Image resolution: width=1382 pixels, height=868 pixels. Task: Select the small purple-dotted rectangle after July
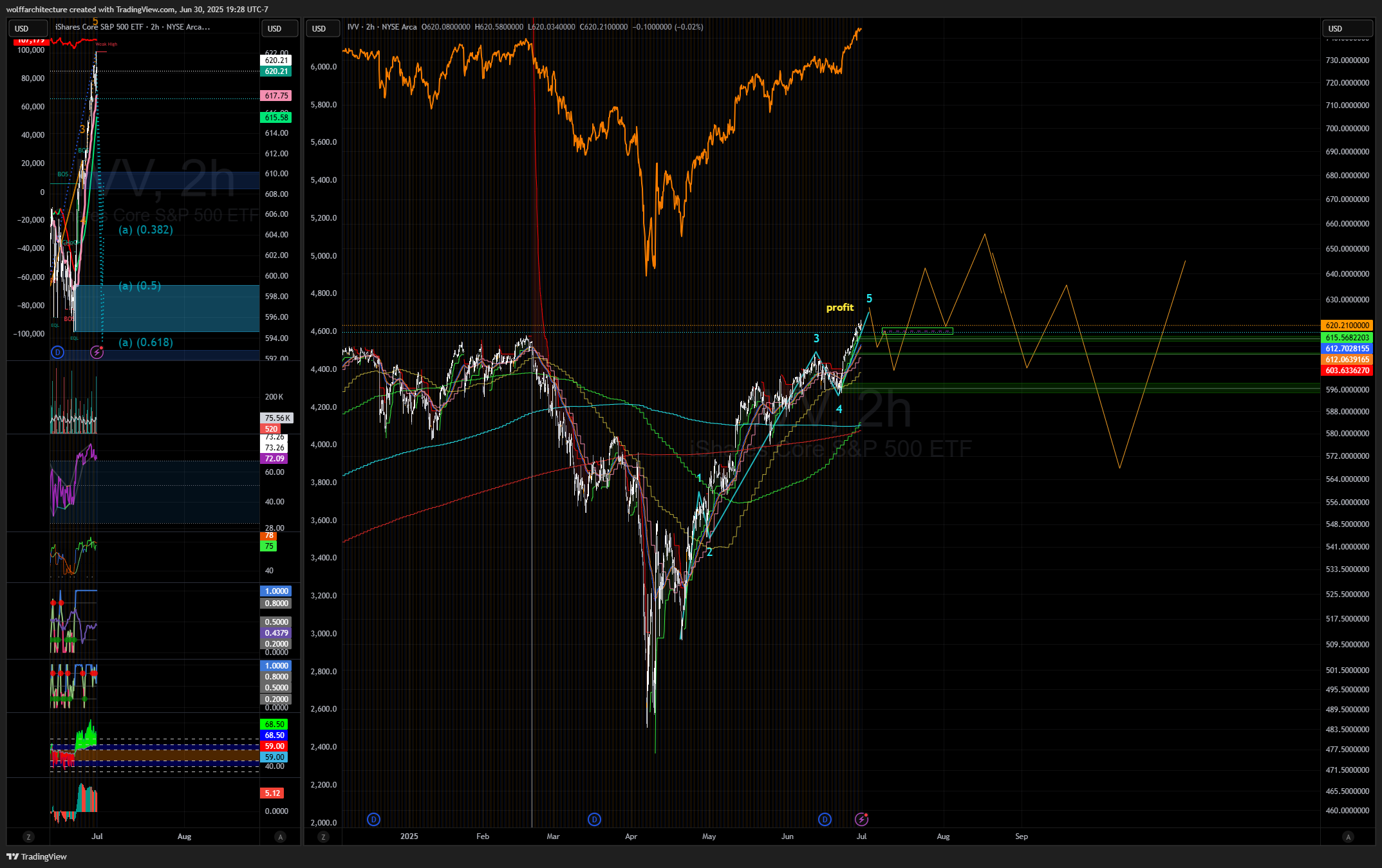[917, 331]
